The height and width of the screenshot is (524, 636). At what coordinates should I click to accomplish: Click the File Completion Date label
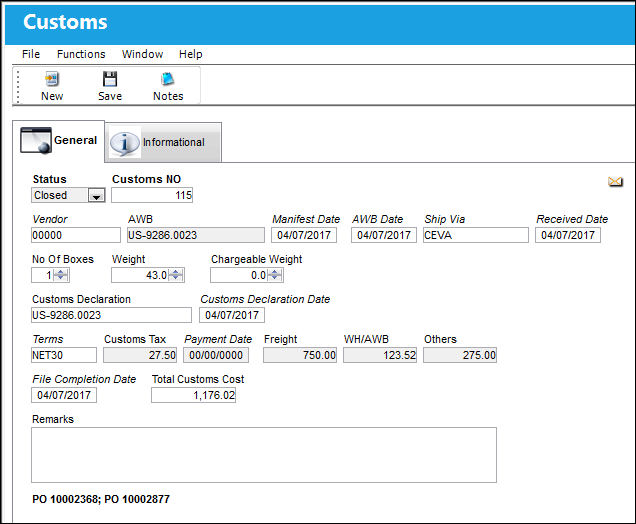pyautogui.click(x=84, y=379)
